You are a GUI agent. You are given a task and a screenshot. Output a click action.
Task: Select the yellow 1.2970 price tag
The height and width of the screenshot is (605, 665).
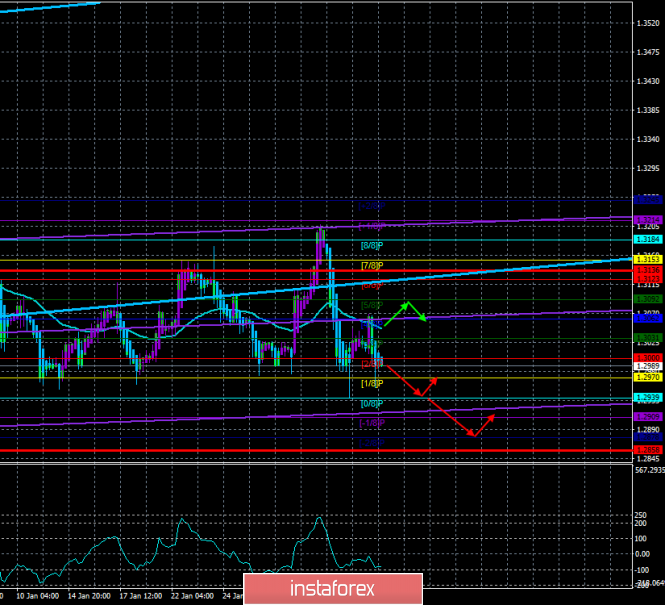pos(648,377)
